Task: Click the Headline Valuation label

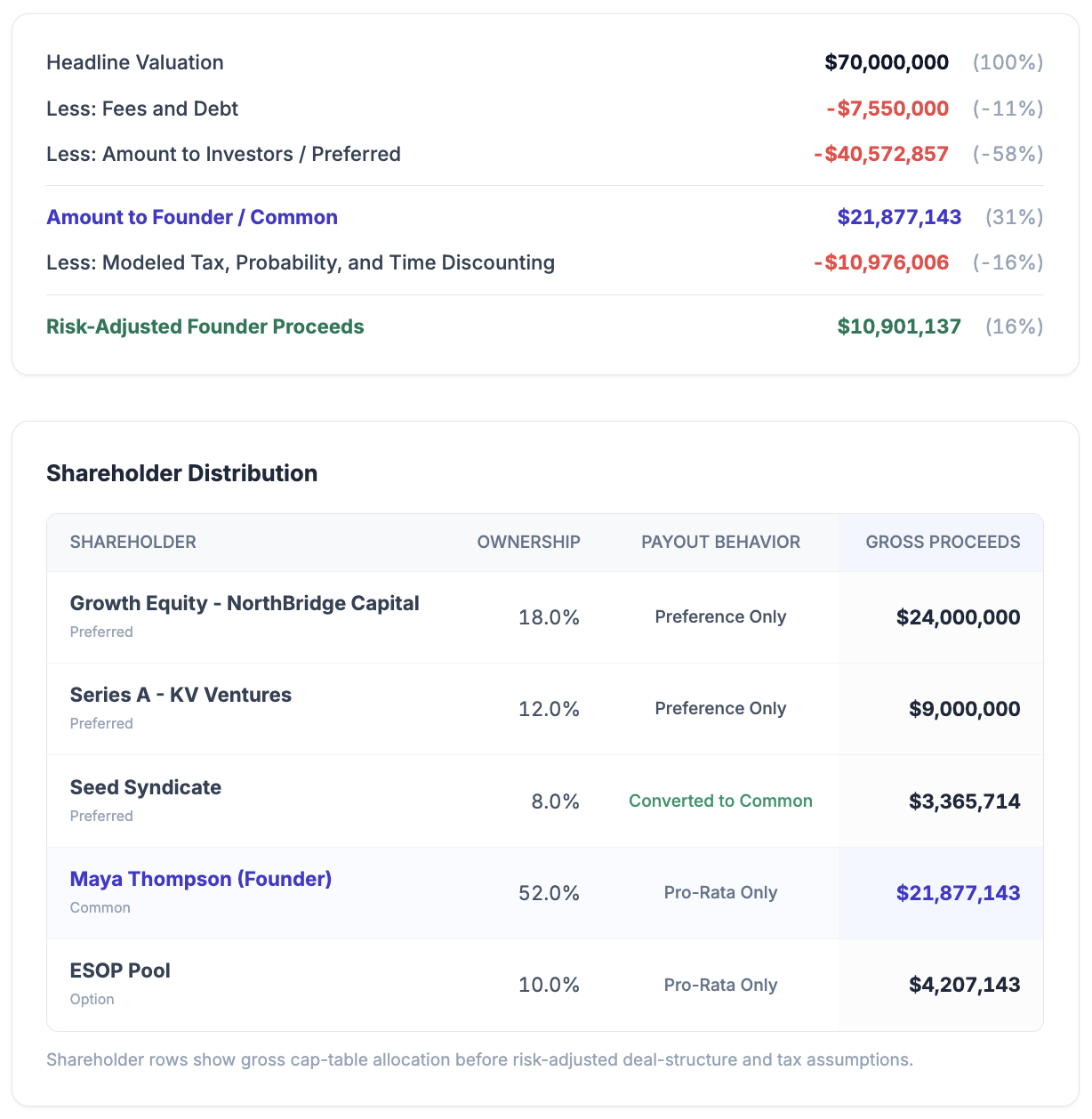Action: (x=135, y=62)
